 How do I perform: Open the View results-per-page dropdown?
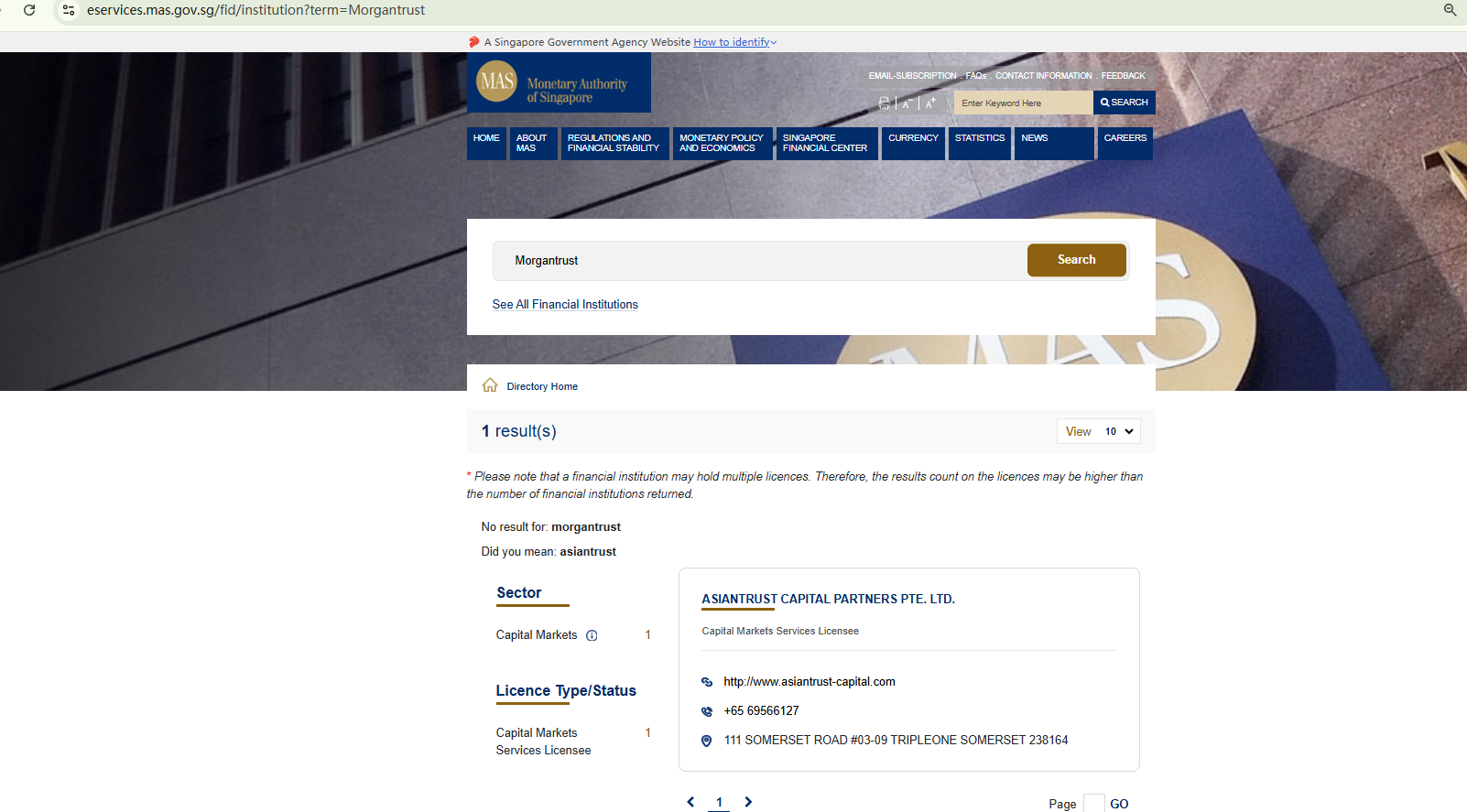[x=1099, y=431]
